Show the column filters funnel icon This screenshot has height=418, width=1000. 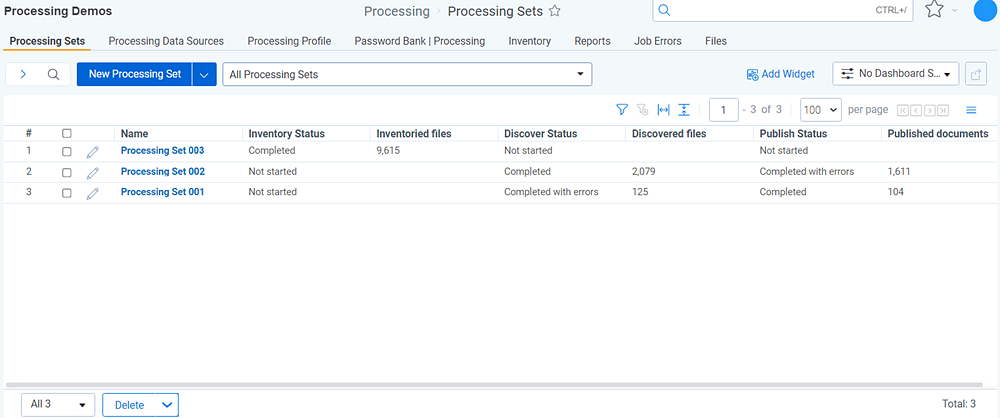pos(622,110)
